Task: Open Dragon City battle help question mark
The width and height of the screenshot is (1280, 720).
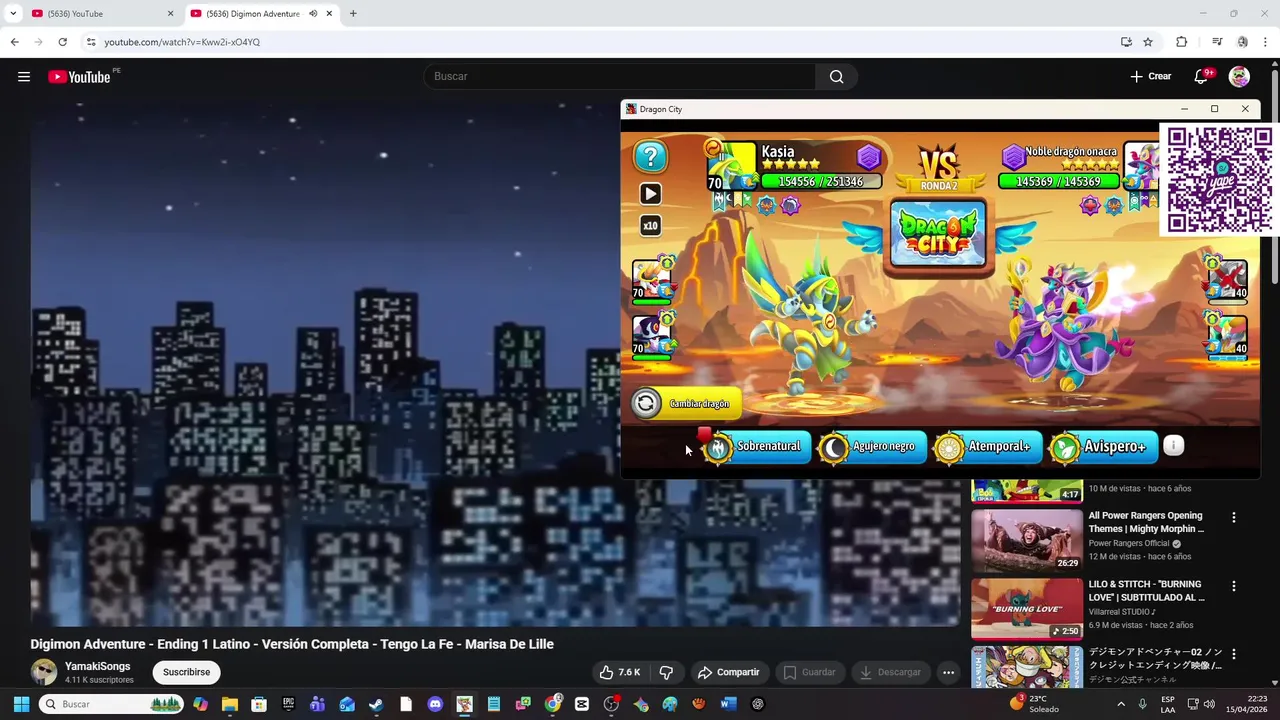Action: pos(650,156)
